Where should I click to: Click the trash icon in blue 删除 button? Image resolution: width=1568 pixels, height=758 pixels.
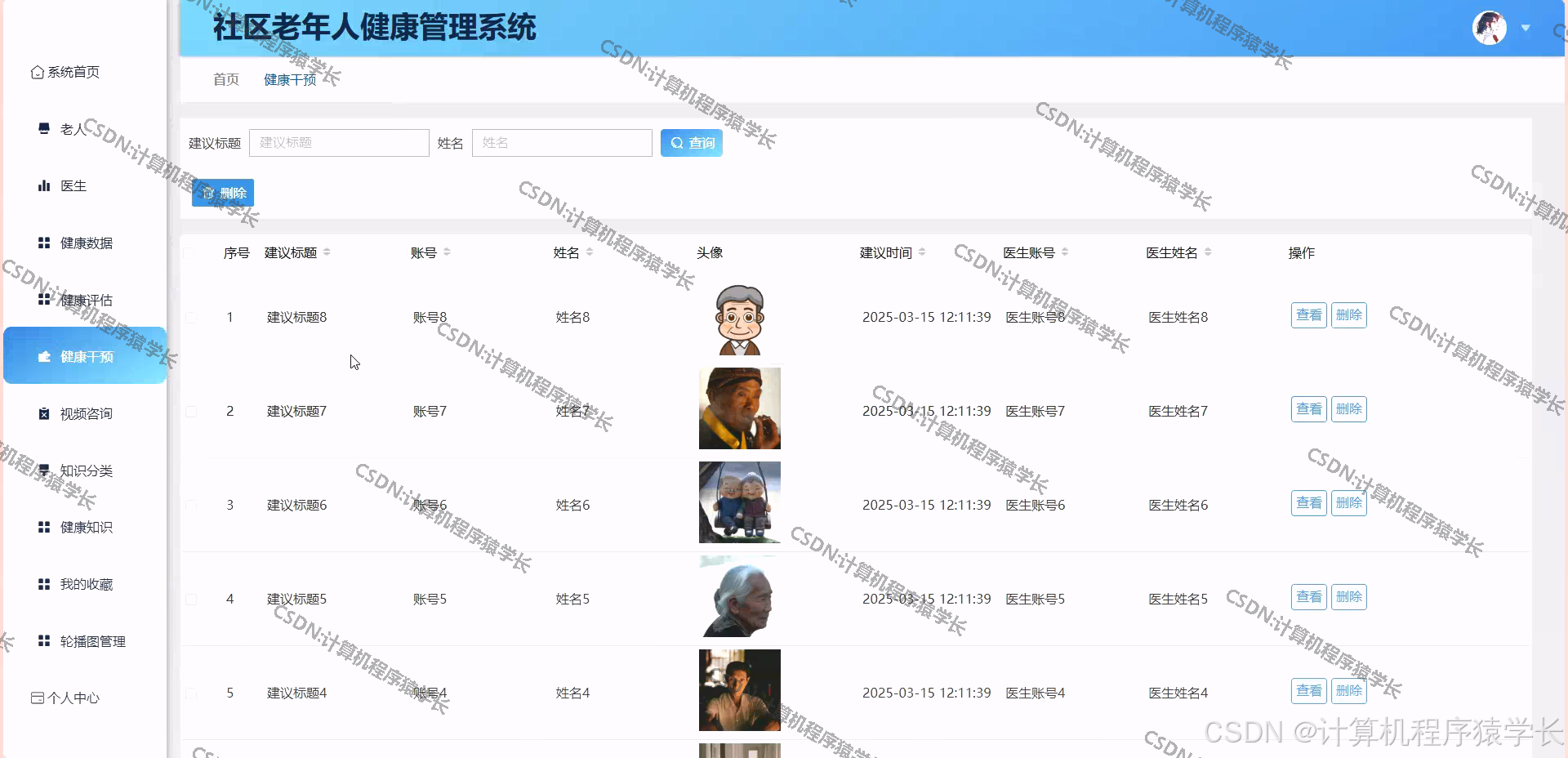[208, 194]
